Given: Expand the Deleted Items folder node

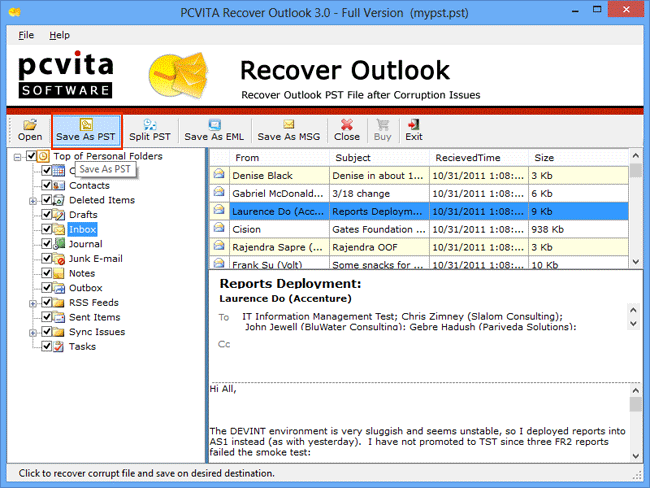Looking at the screenshot, I should (x=33, y=201).
